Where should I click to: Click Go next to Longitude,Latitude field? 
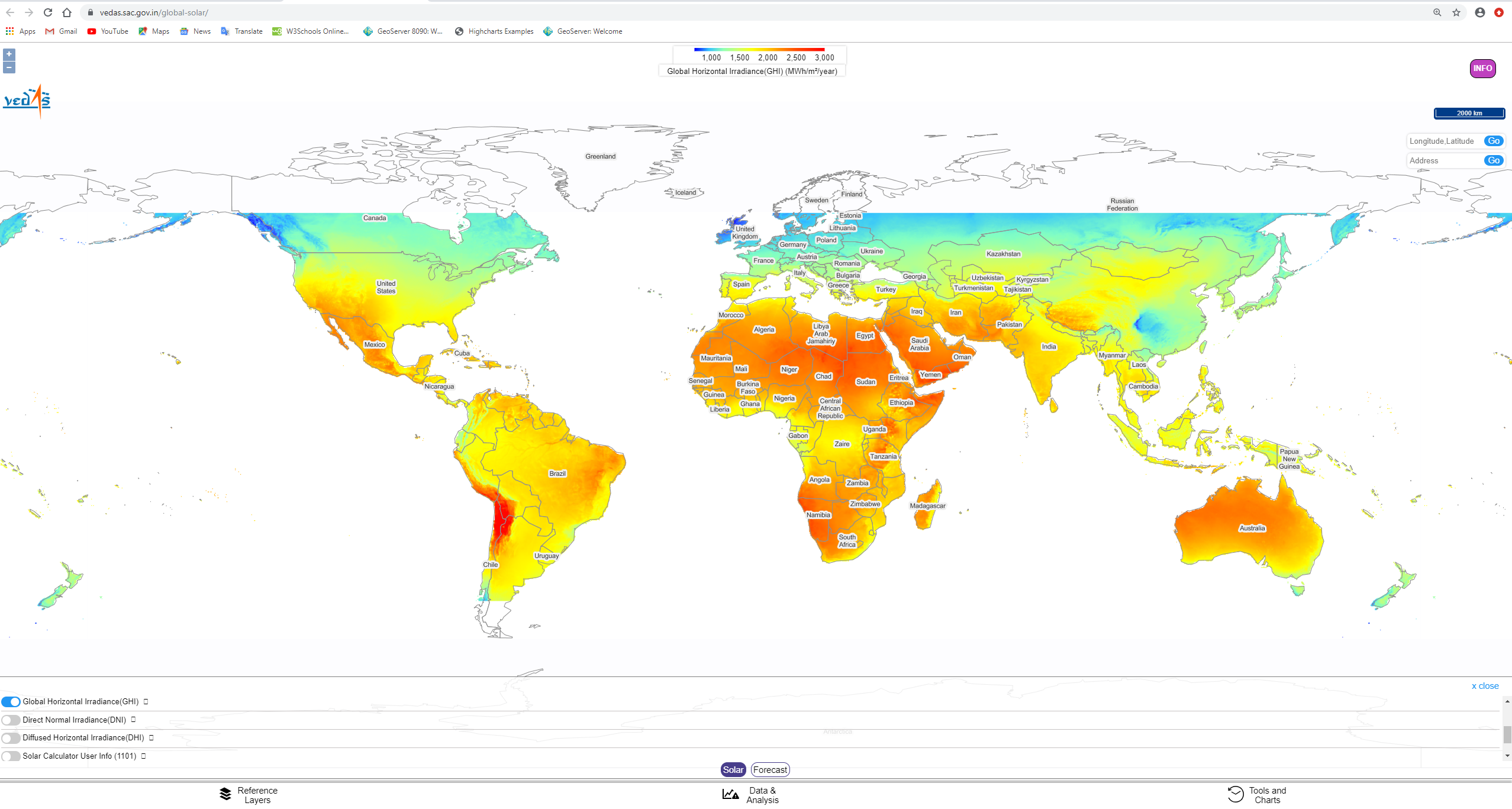1494,141
